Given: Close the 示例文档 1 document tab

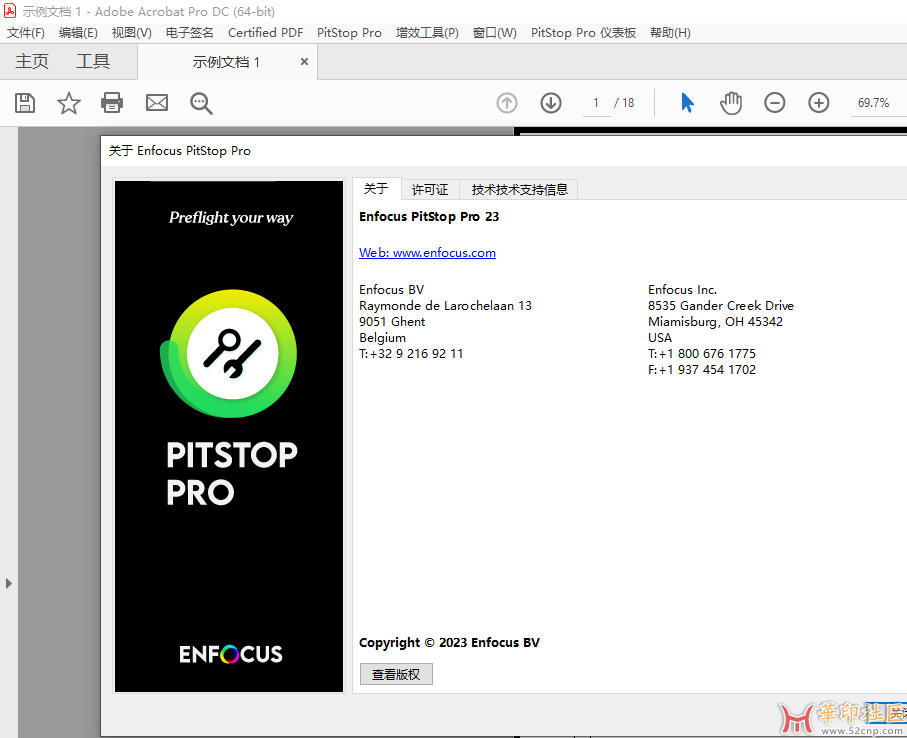Looking at the screenshot, I should pos(304,62).
